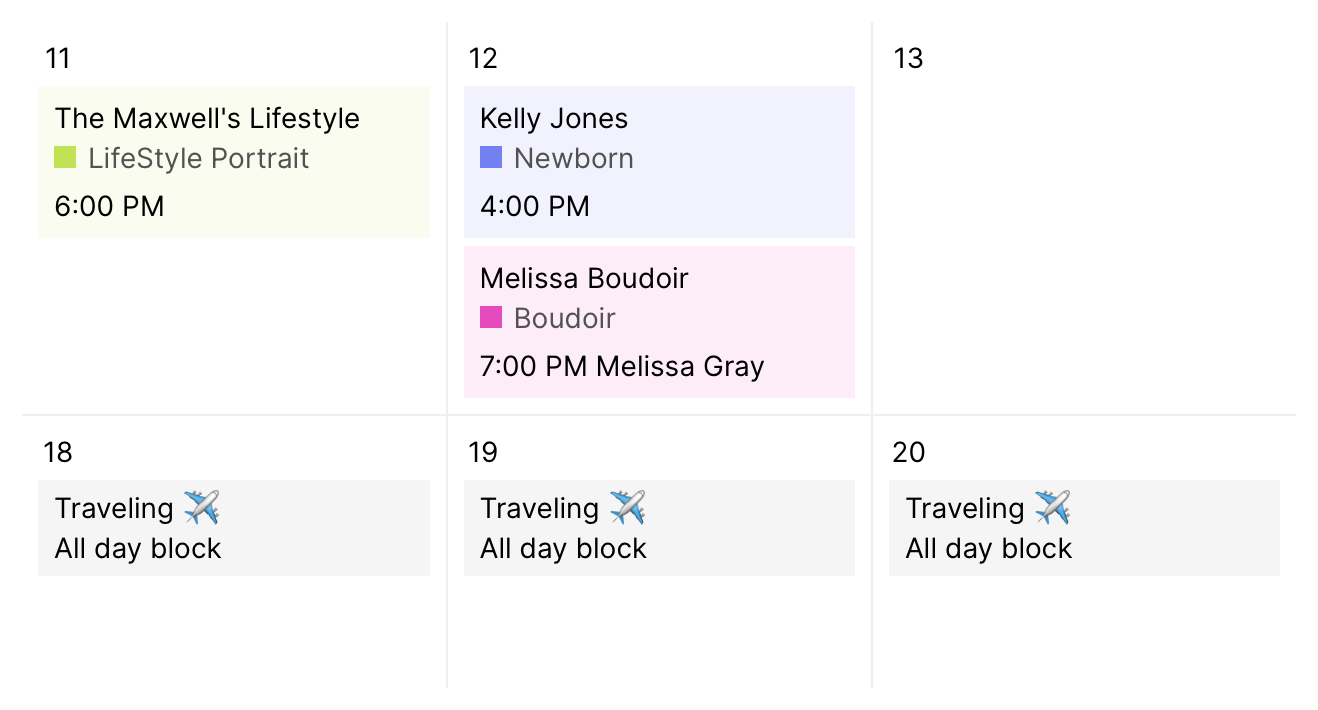The width and height of the screenshot is (1318, 710).
Task: Open the Kelly Jones session
Action: pos(659,161)
